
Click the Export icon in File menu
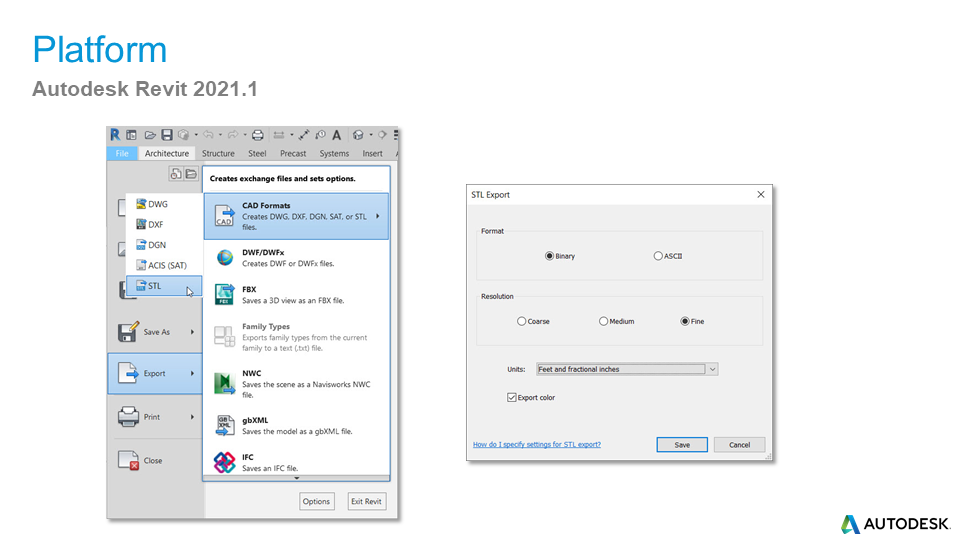(x=128, y=373)
